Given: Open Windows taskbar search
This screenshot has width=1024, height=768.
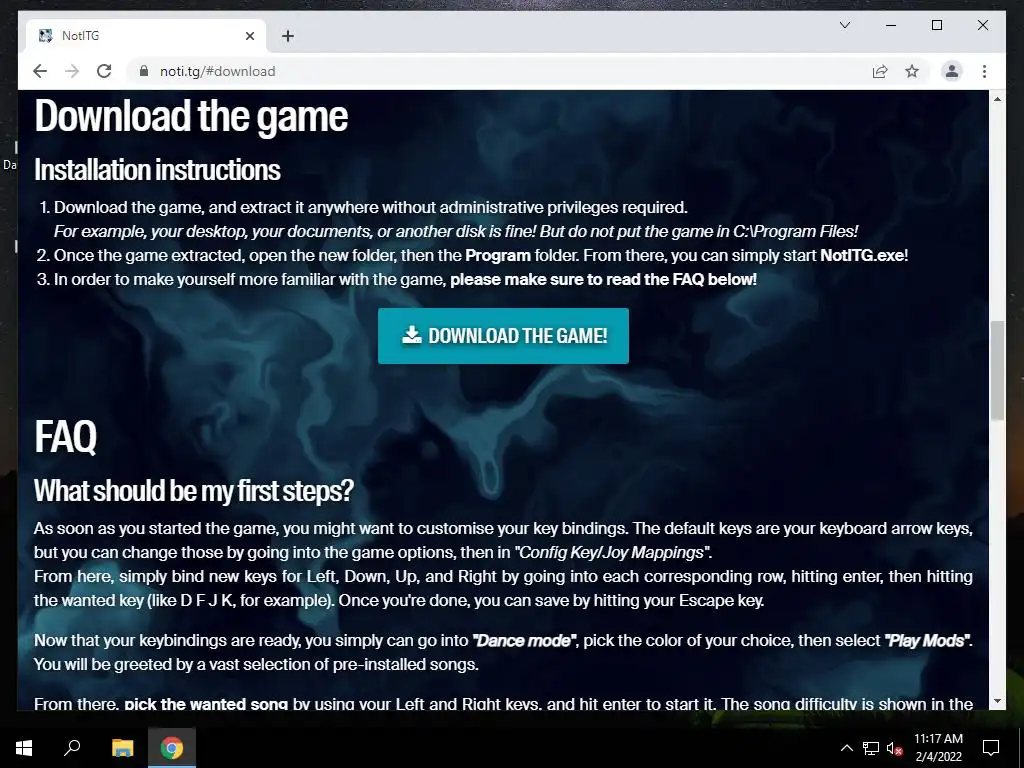Looking at the screenshot, I should tap(72, 748).
